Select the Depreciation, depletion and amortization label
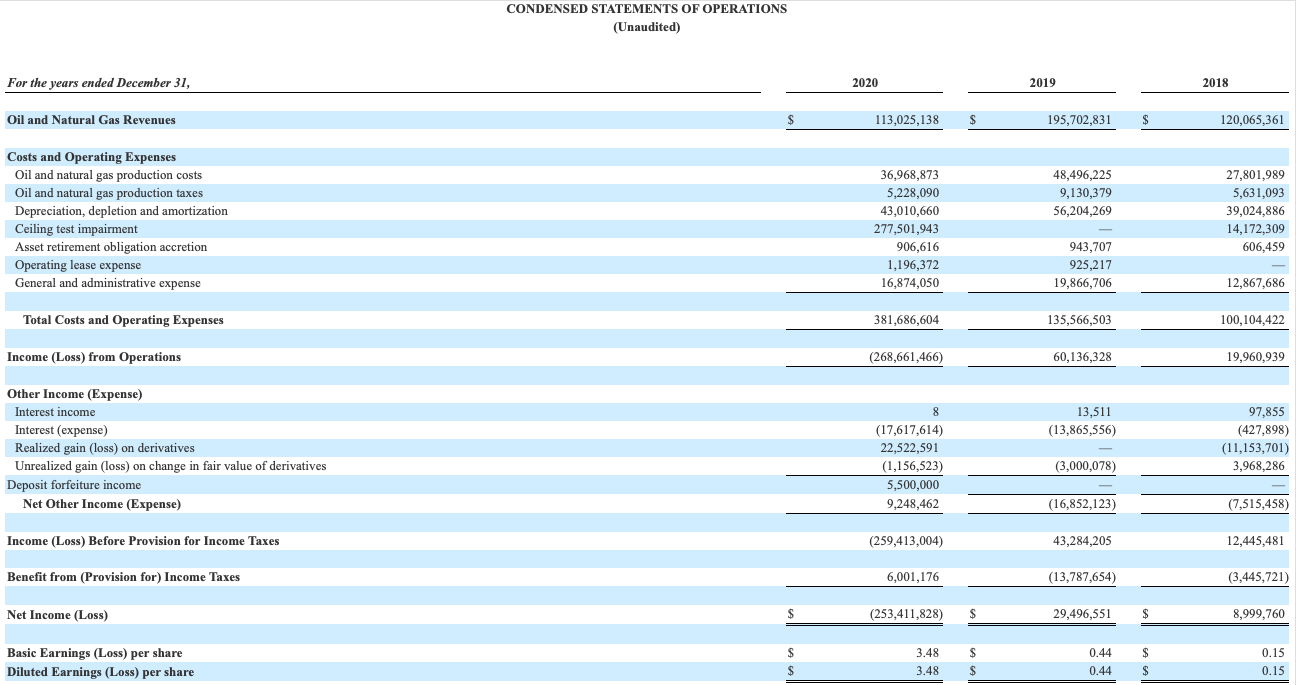This screenshot has height=685, width=1296. coord(120,211)
